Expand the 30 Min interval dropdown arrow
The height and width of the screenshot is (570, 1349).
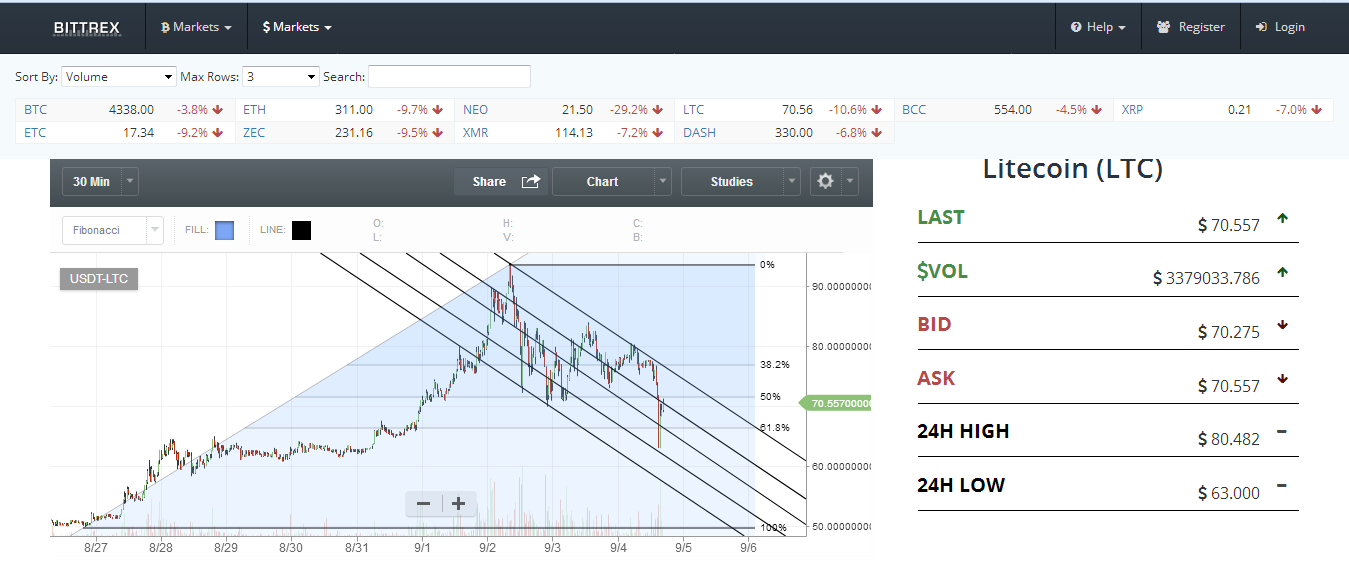(x=131, y=182)
